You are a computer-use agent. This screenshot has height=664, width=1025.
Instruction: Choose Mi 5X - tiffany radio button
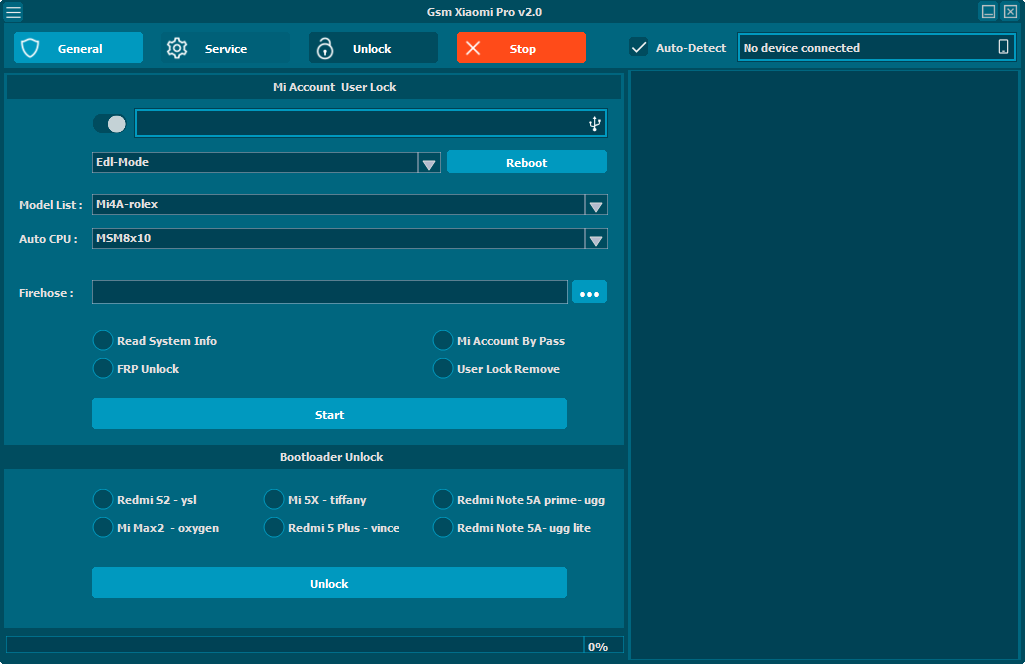274,499
